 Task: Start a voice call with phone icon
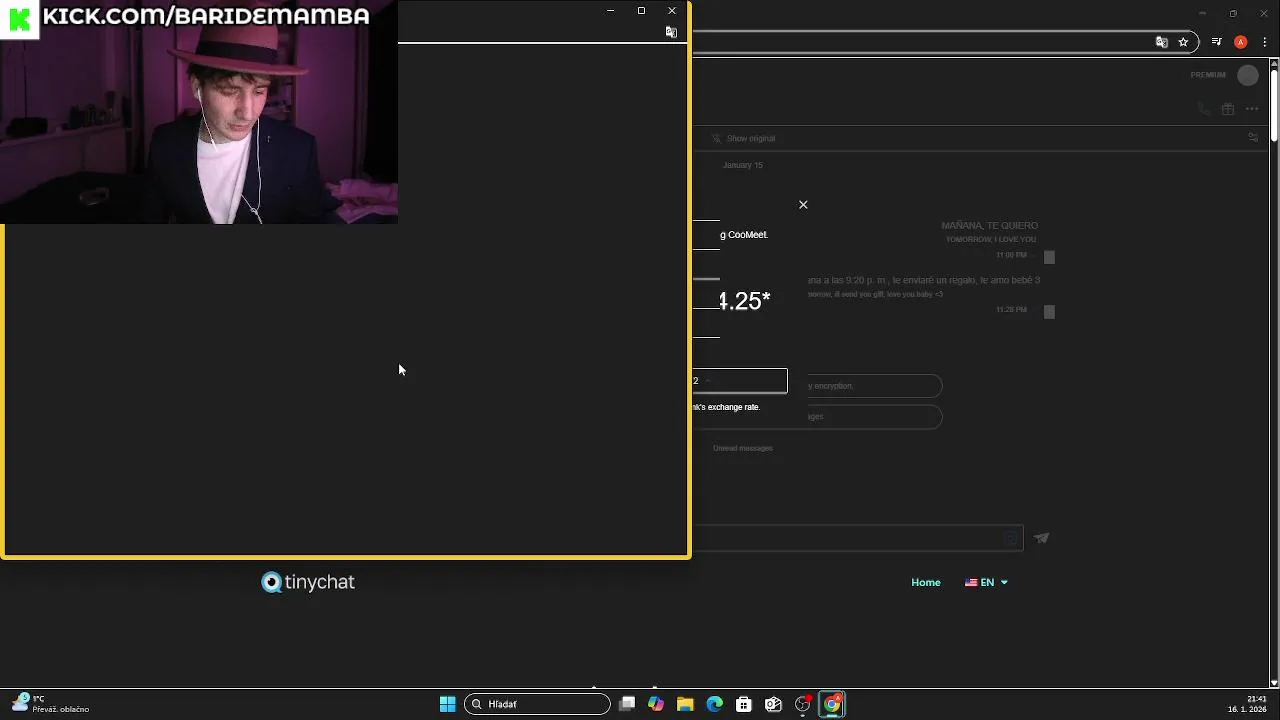[1204, 109]
